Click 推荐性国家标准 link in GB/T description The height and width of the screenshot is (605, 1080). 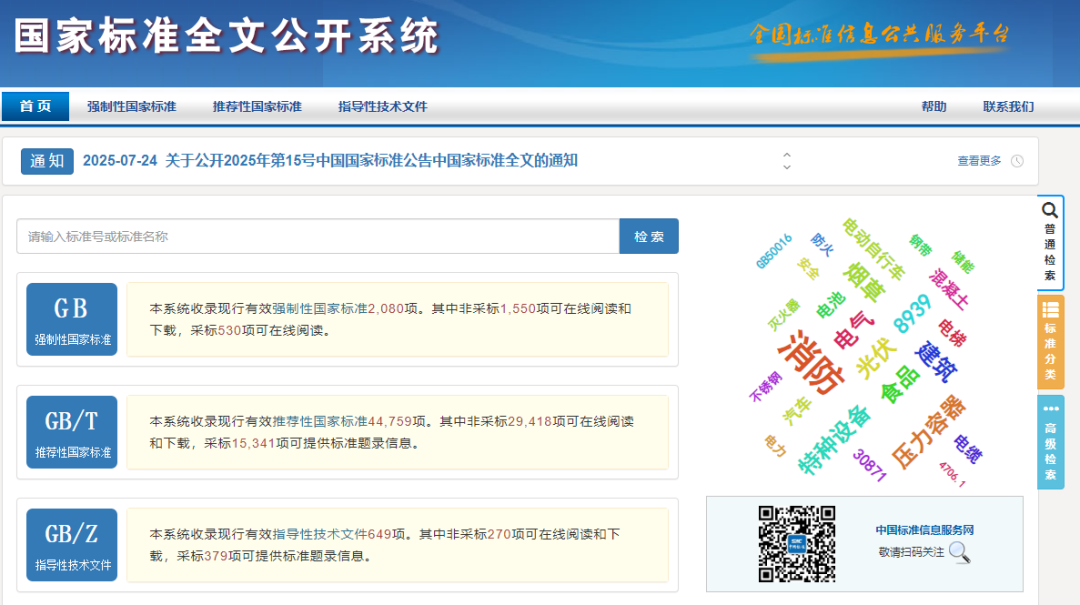click(320, 421)
